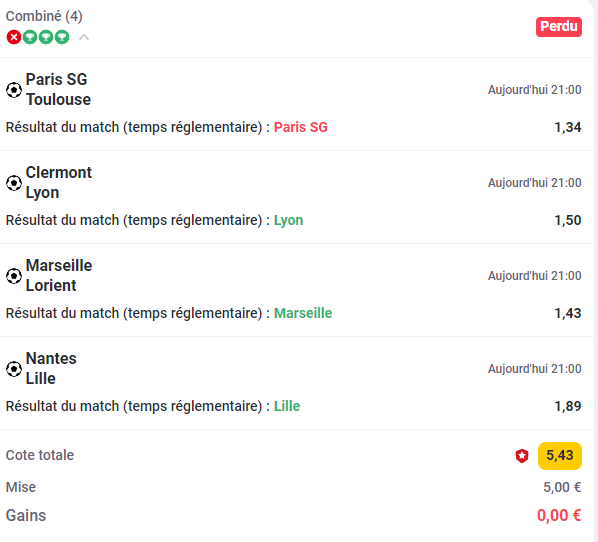
Task: Click the football icon beside Nantes Lille
Action: [14, 369]
